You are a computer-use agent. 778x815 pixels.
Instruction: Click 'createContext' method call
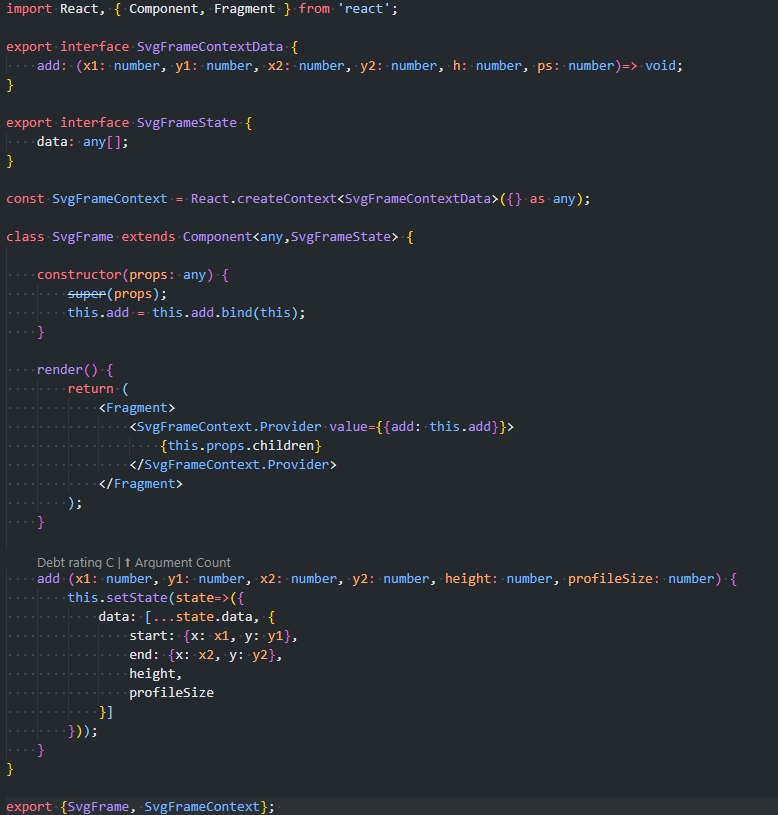[287, 199]
